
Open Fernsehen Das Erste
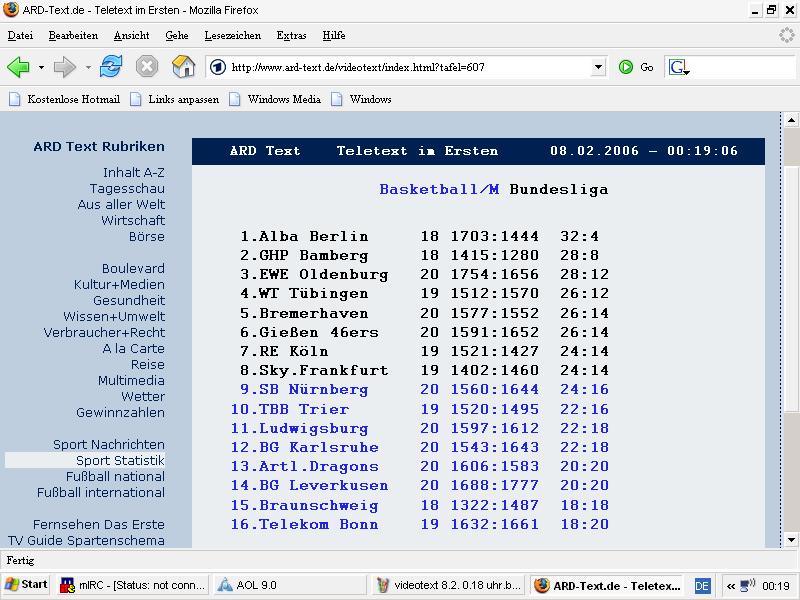click(99, 524)
